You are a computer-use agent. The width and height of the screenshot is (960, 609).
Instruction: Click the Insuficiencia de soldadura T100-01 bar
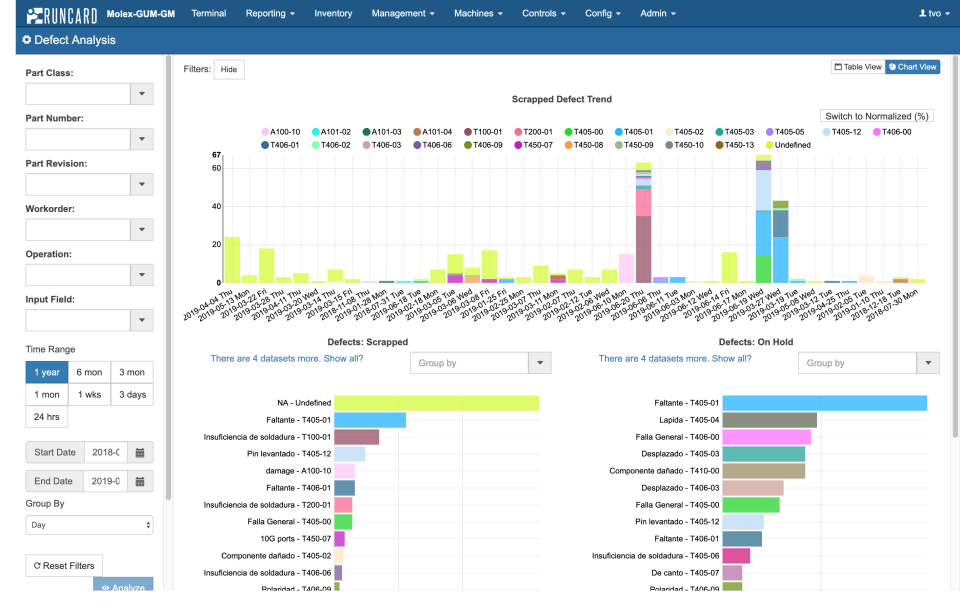click(x=356, y=437)
